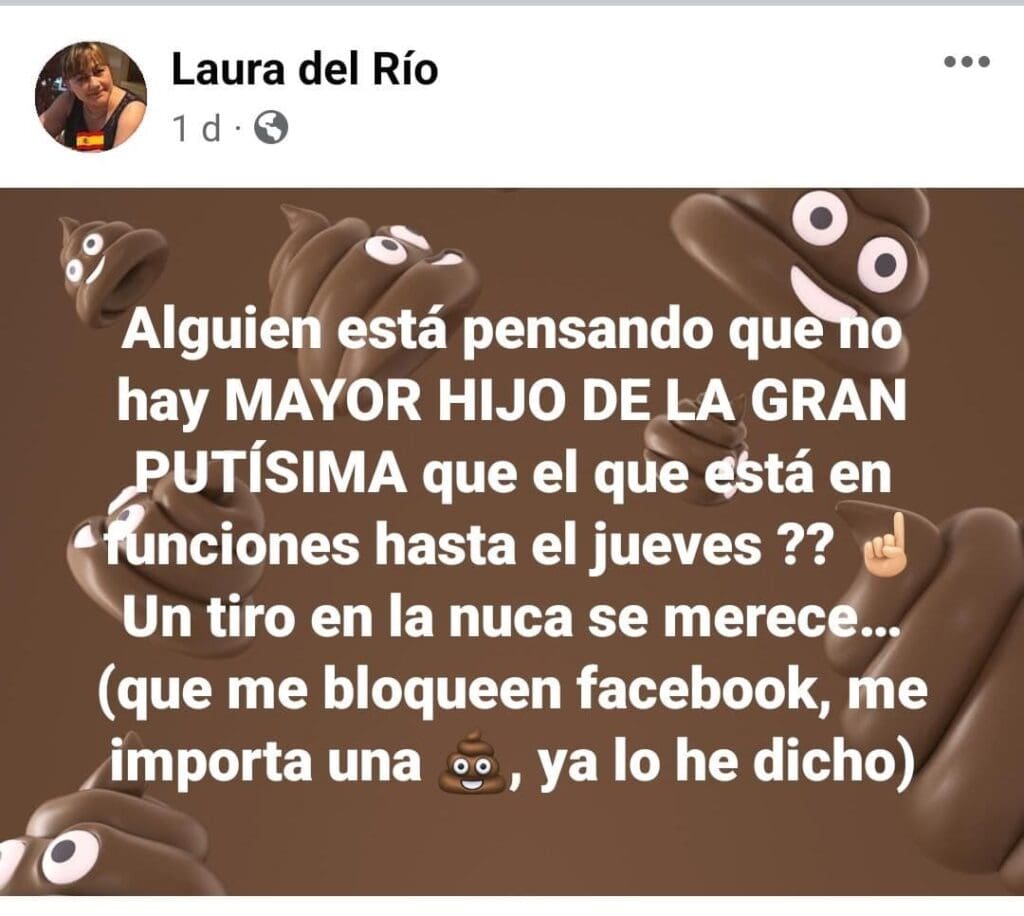The height and width of the screenshot is (916, 1024).
Task: Click the public globe privacy icon
Action: coord(270,128)
